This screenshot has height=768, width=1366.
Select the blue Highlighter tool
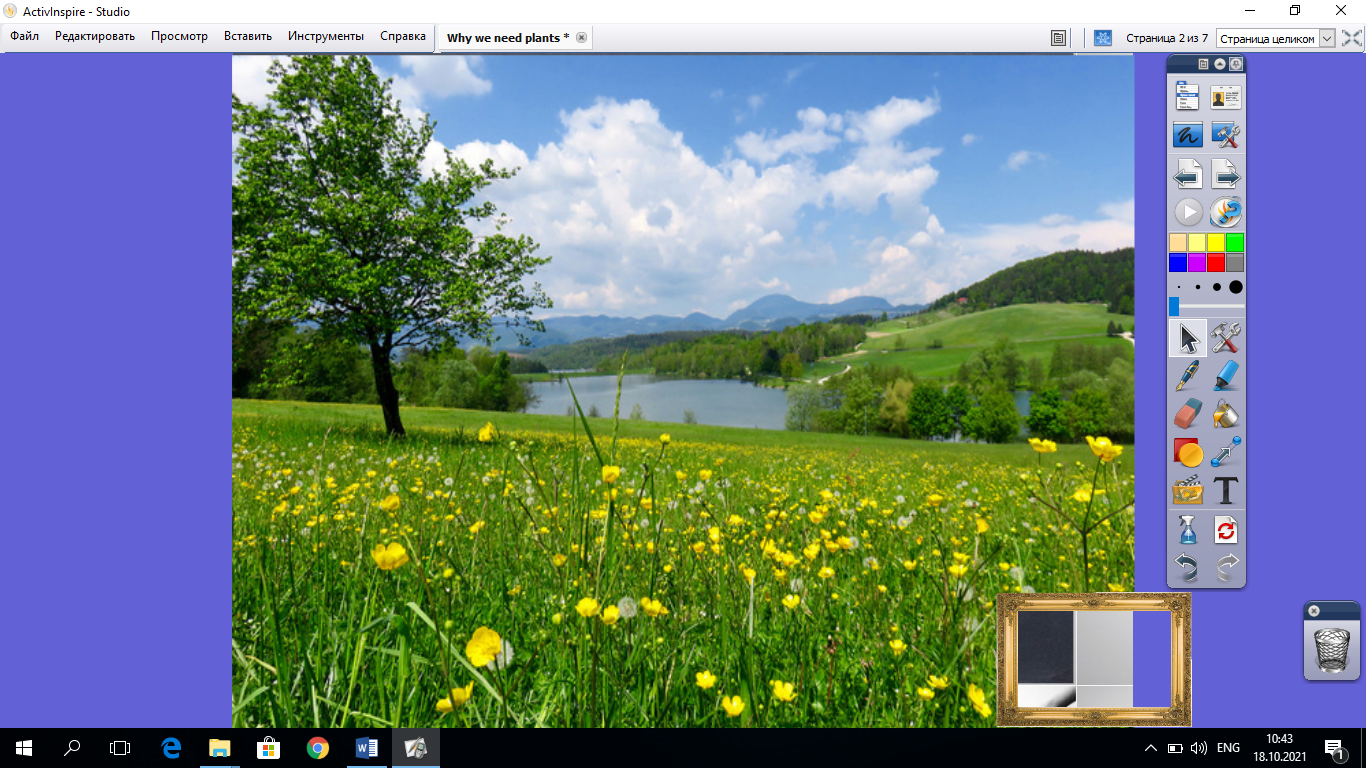1226,376
